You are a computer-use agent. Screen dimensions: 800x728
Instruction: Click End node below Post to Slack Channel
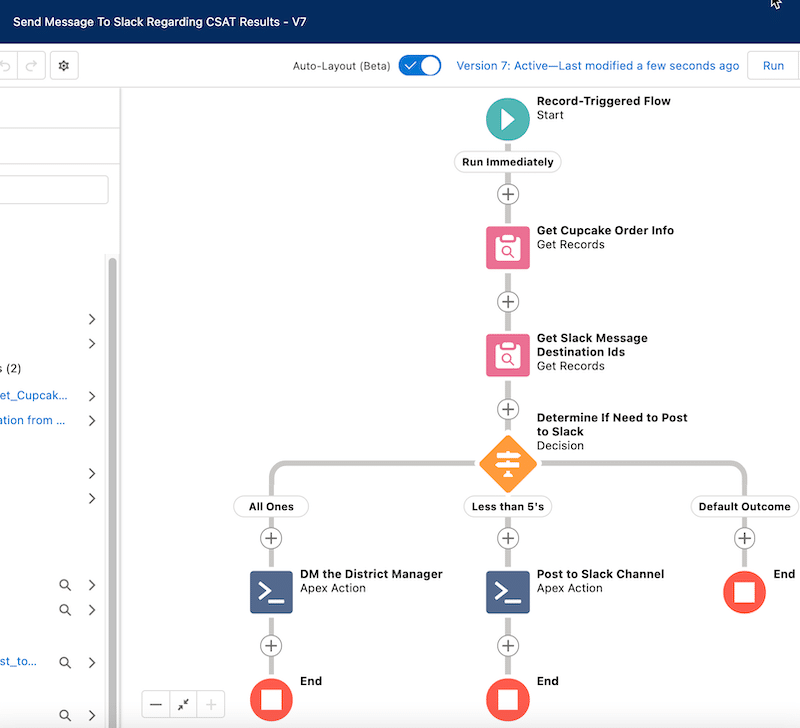pos(508,699)
